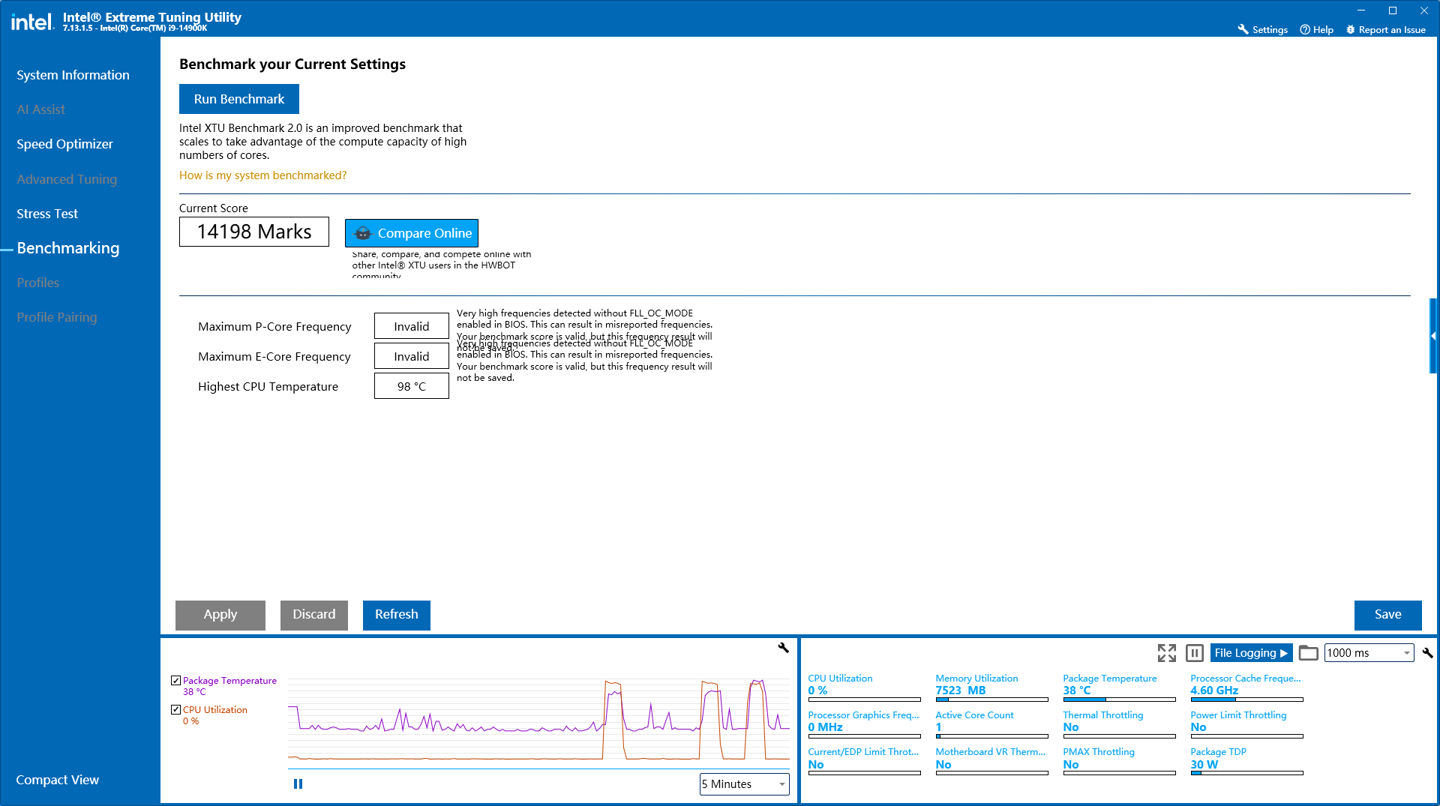
Task: Pause the graph playback
Action: coord(298,784)
